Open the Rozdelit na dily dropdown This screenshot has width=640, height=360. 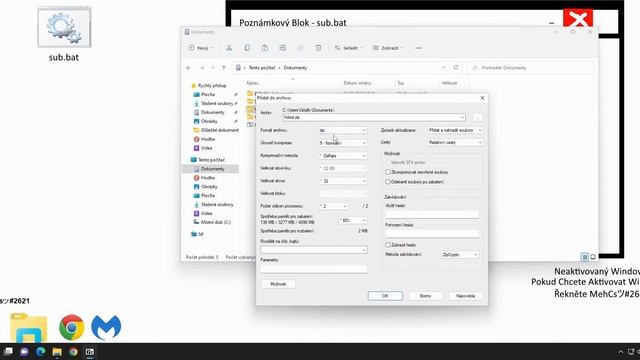[314, 250]
